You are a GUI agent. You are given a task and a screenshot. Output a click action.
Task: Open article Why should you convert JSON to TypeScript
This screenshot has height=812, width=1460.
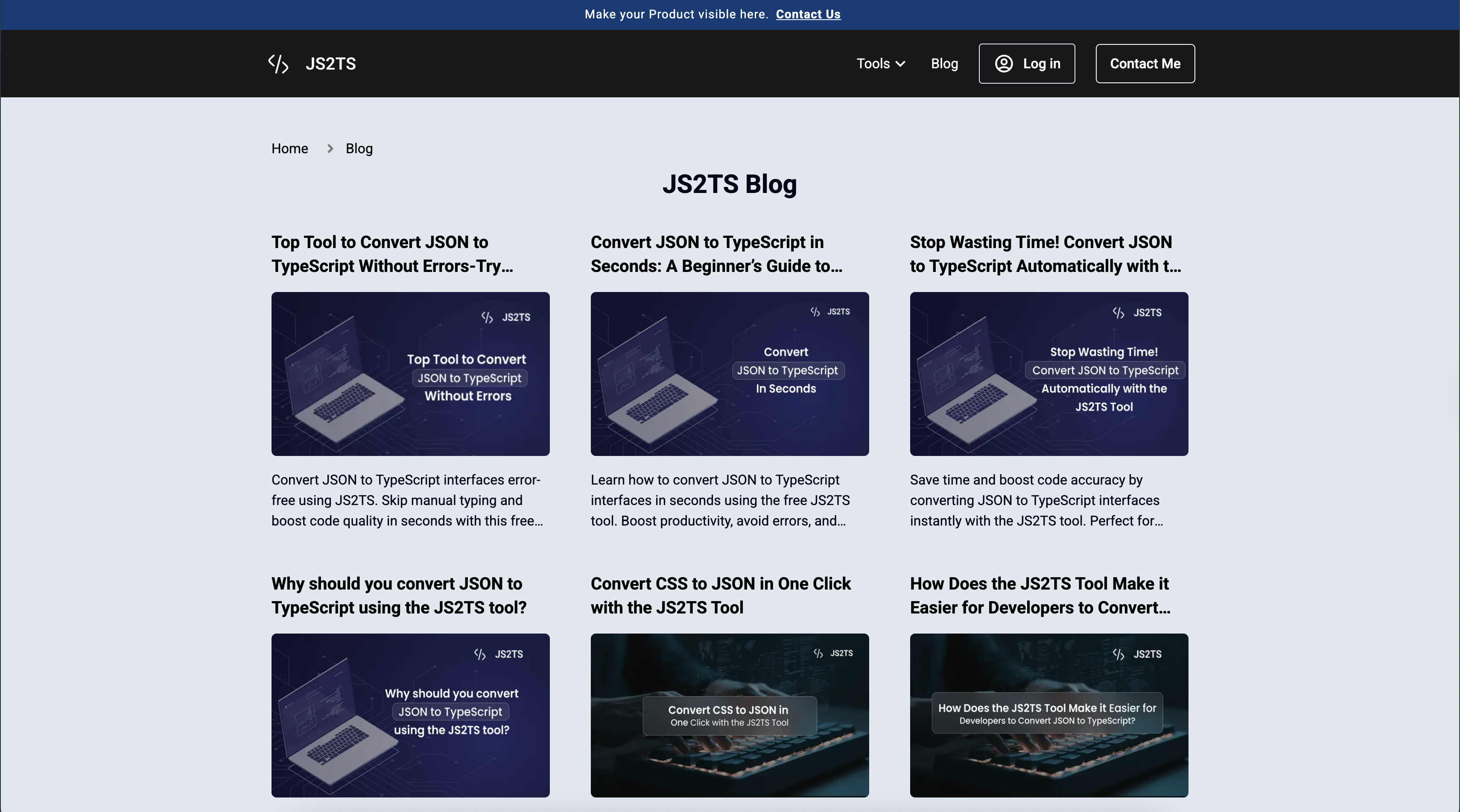click(399, 596)
